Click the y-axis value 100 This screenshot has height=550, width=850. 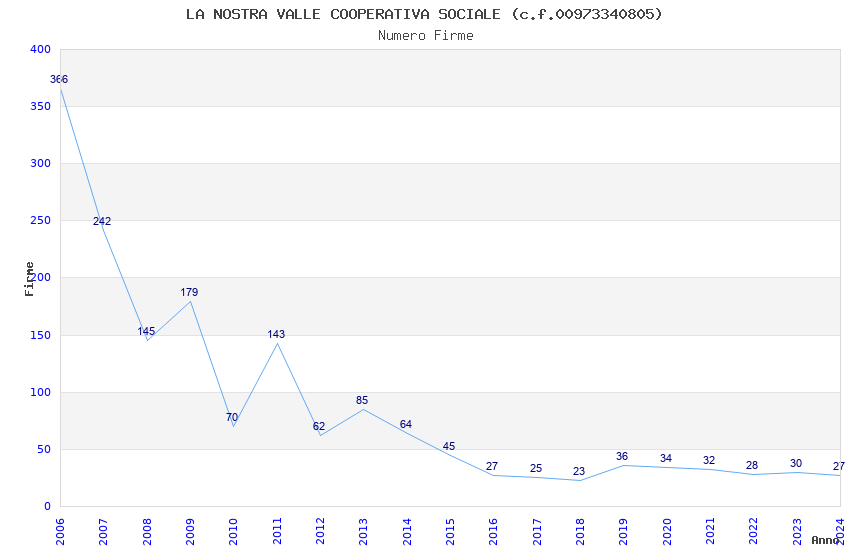click(41, 392)
